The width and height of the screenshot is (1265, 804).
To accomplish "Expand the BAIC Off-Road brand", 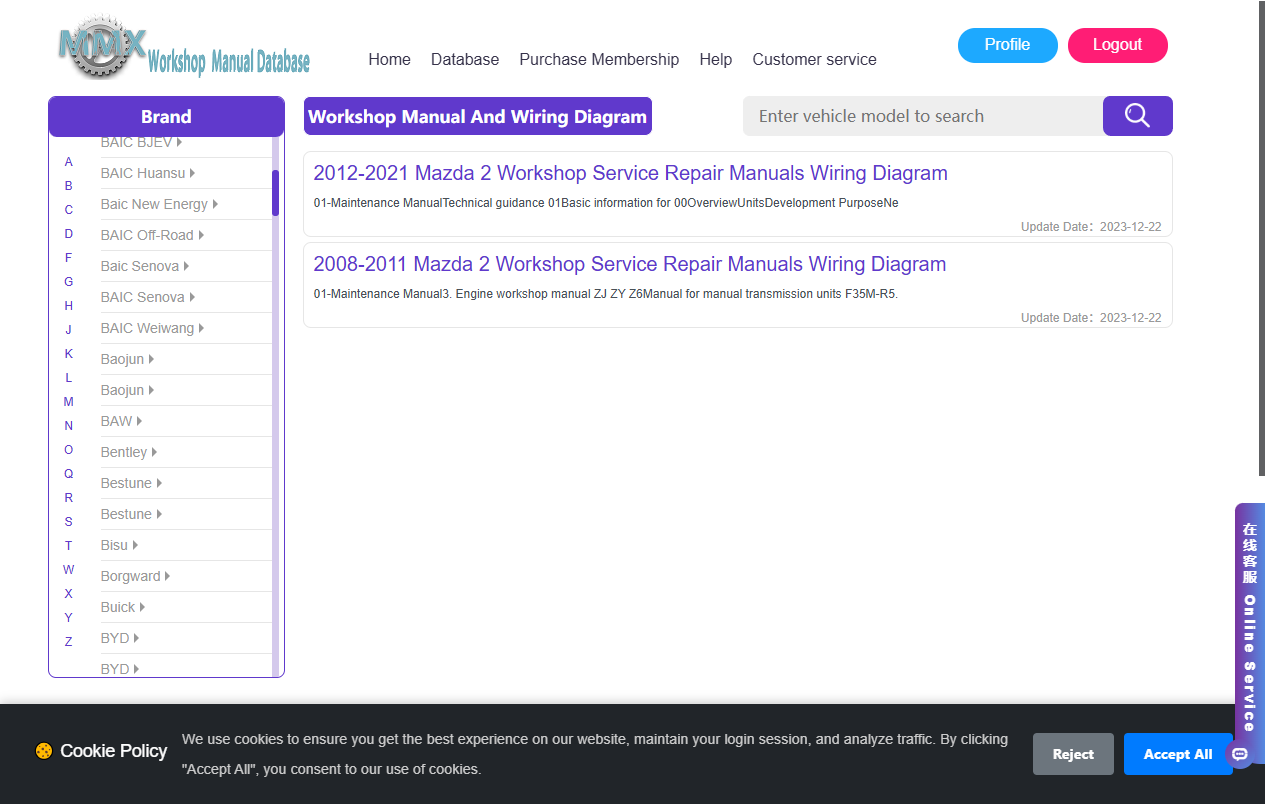I will (152, 235).
